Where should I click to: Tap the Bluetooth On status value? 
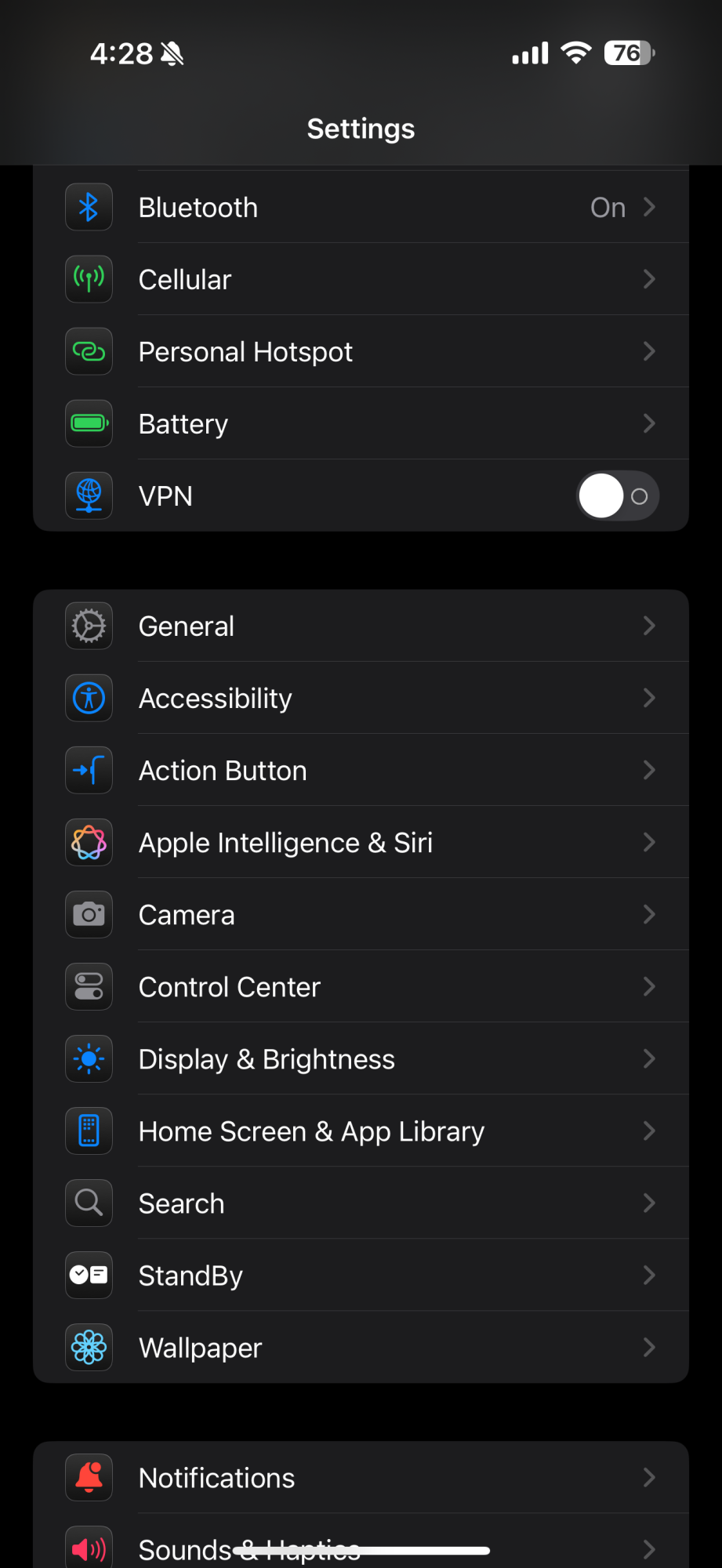pos(608,208)
